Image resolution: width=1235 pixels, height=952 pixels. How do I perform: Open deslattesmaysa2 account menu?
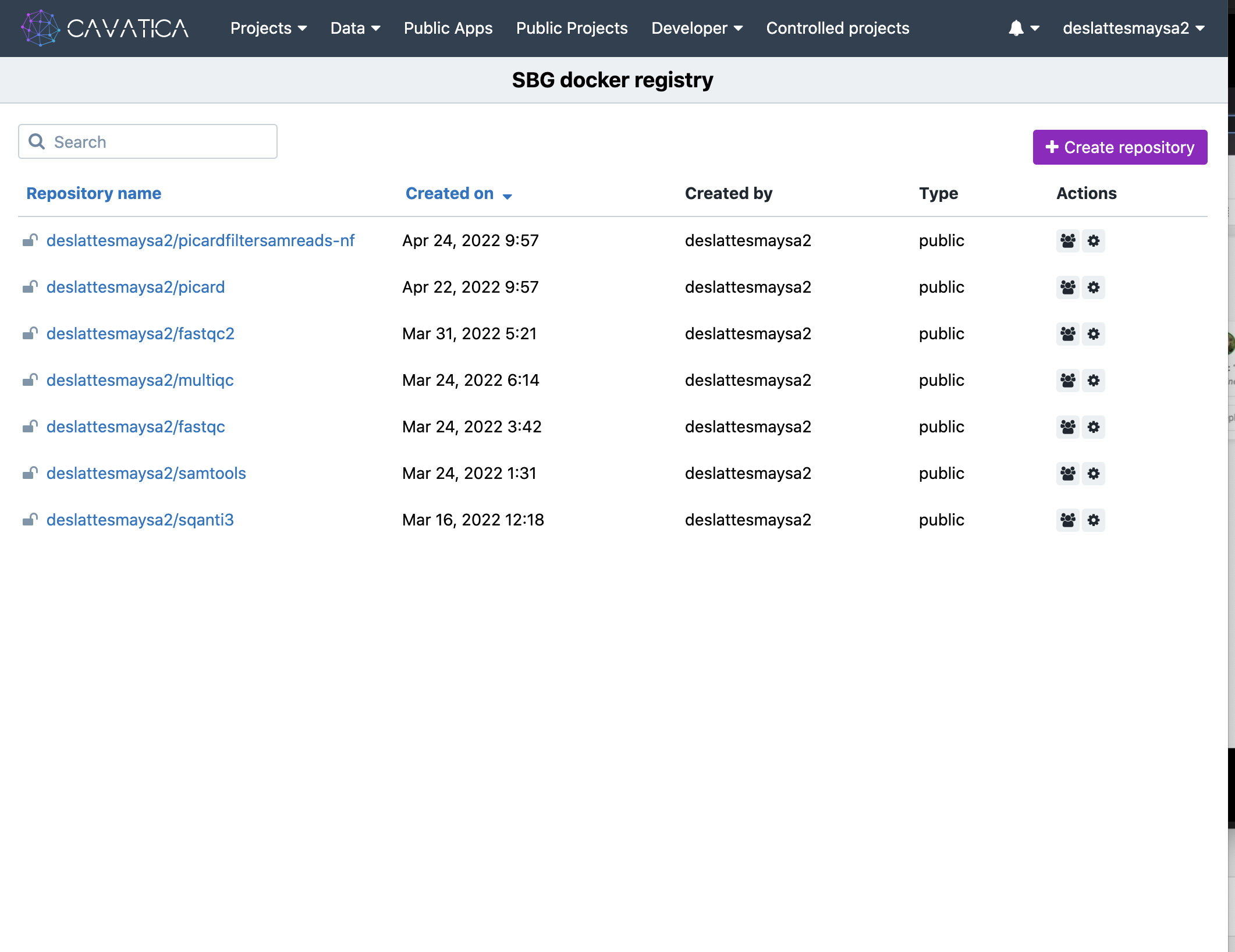coord(1133,28)
